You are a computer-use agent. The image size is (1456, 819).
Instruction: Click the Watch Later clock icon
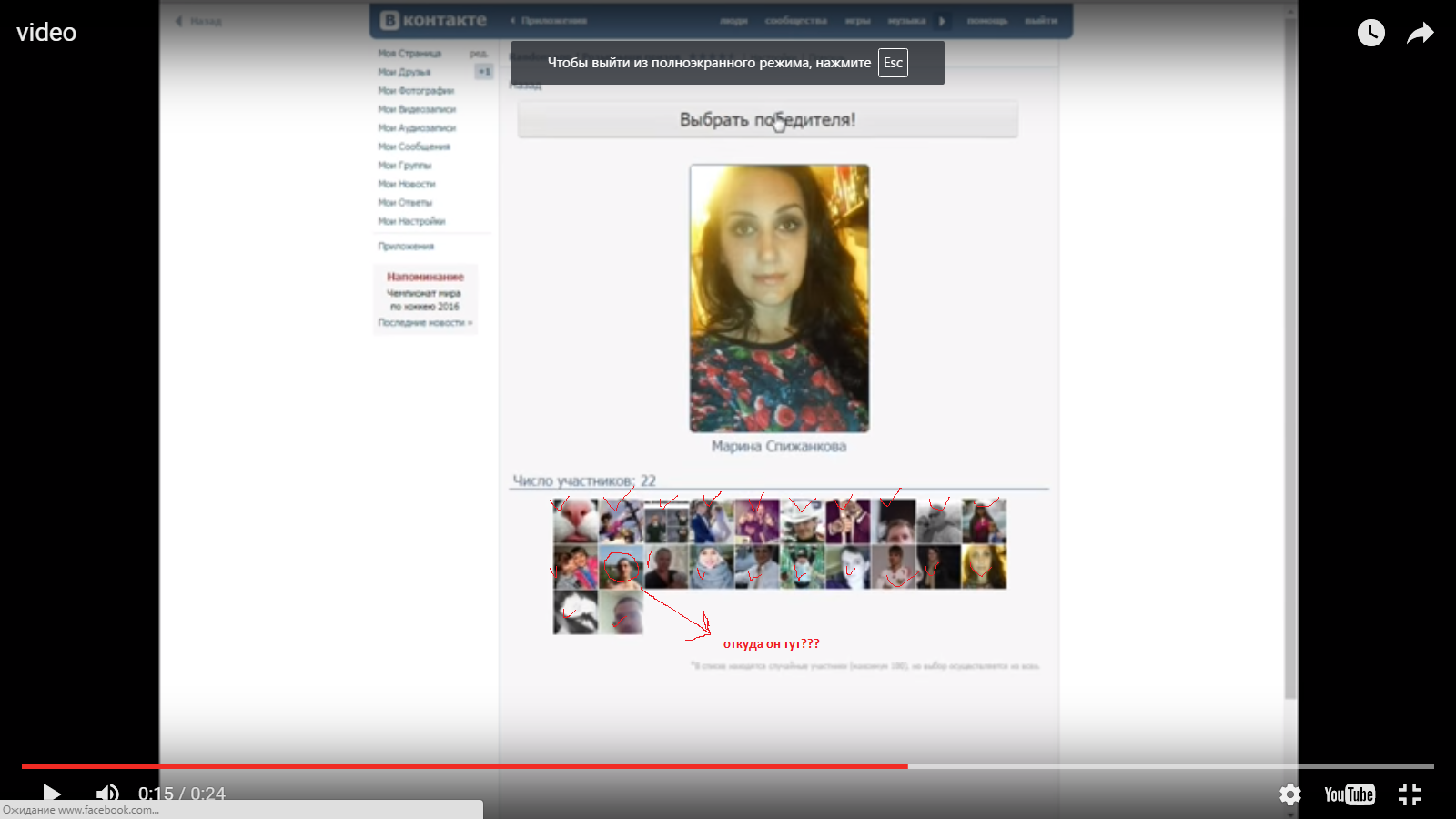click(x=1370, y=34)
